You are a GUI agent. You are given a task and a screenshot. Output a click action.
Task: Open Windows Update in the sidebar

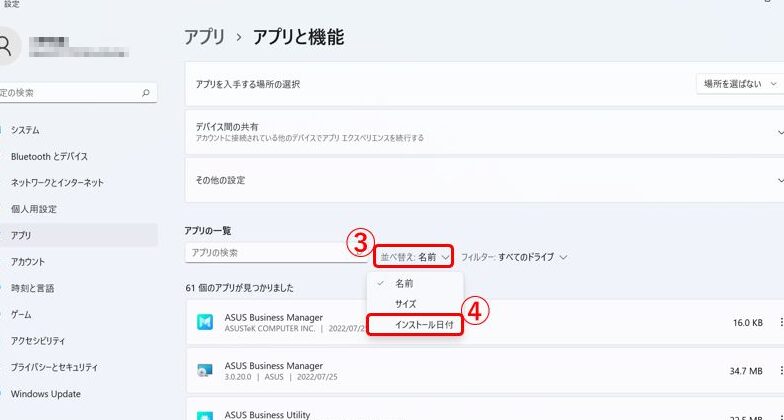[x=45, y=393]
